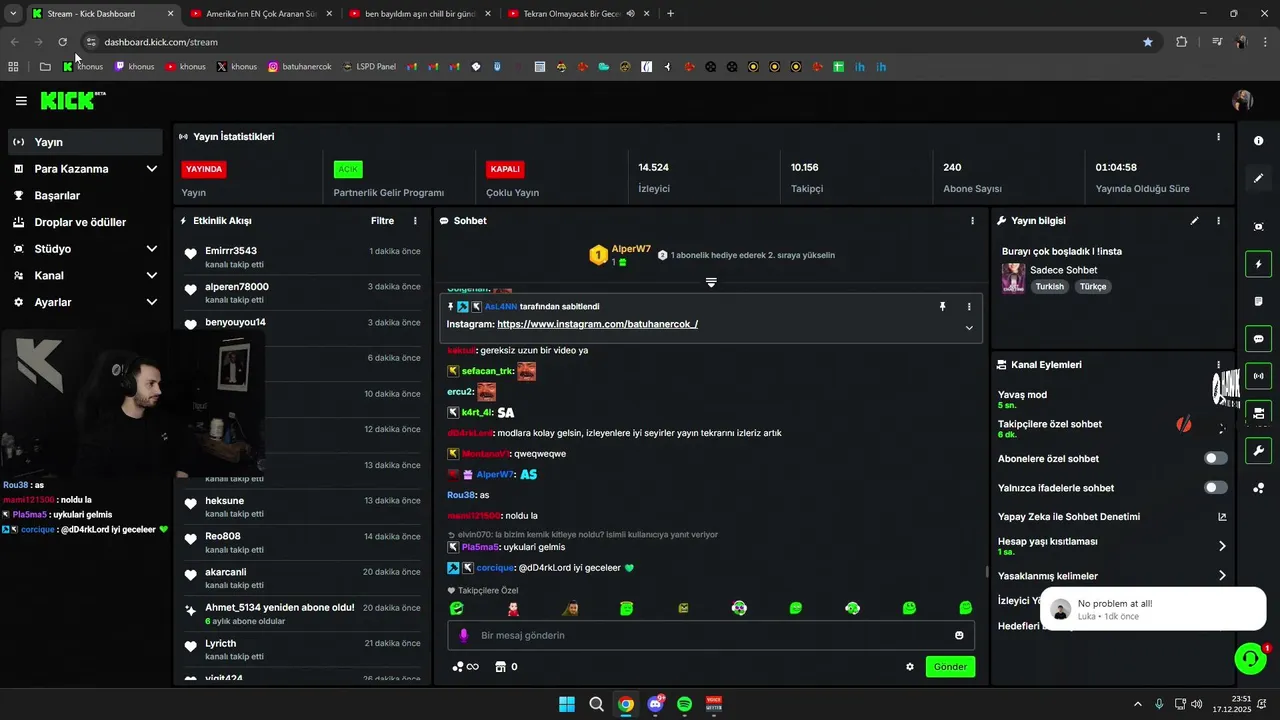Viewport: 1280px width, 720px height.
Task: Click the purple microphone icon in the chat input
Action: tap(463, 635)
